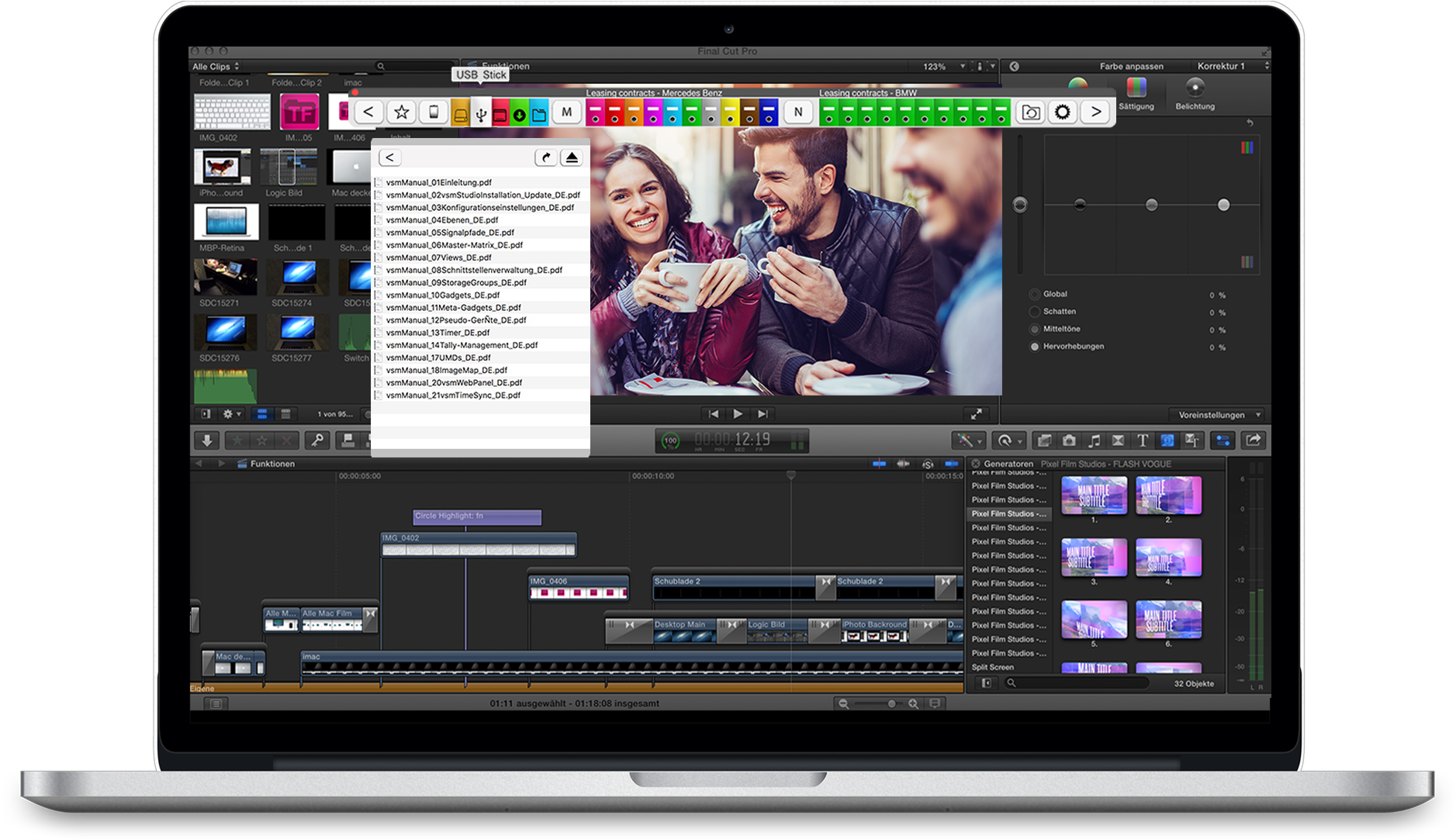1456x839 pixels.
Task: Open the themes browser icon
Action: 1192,440
